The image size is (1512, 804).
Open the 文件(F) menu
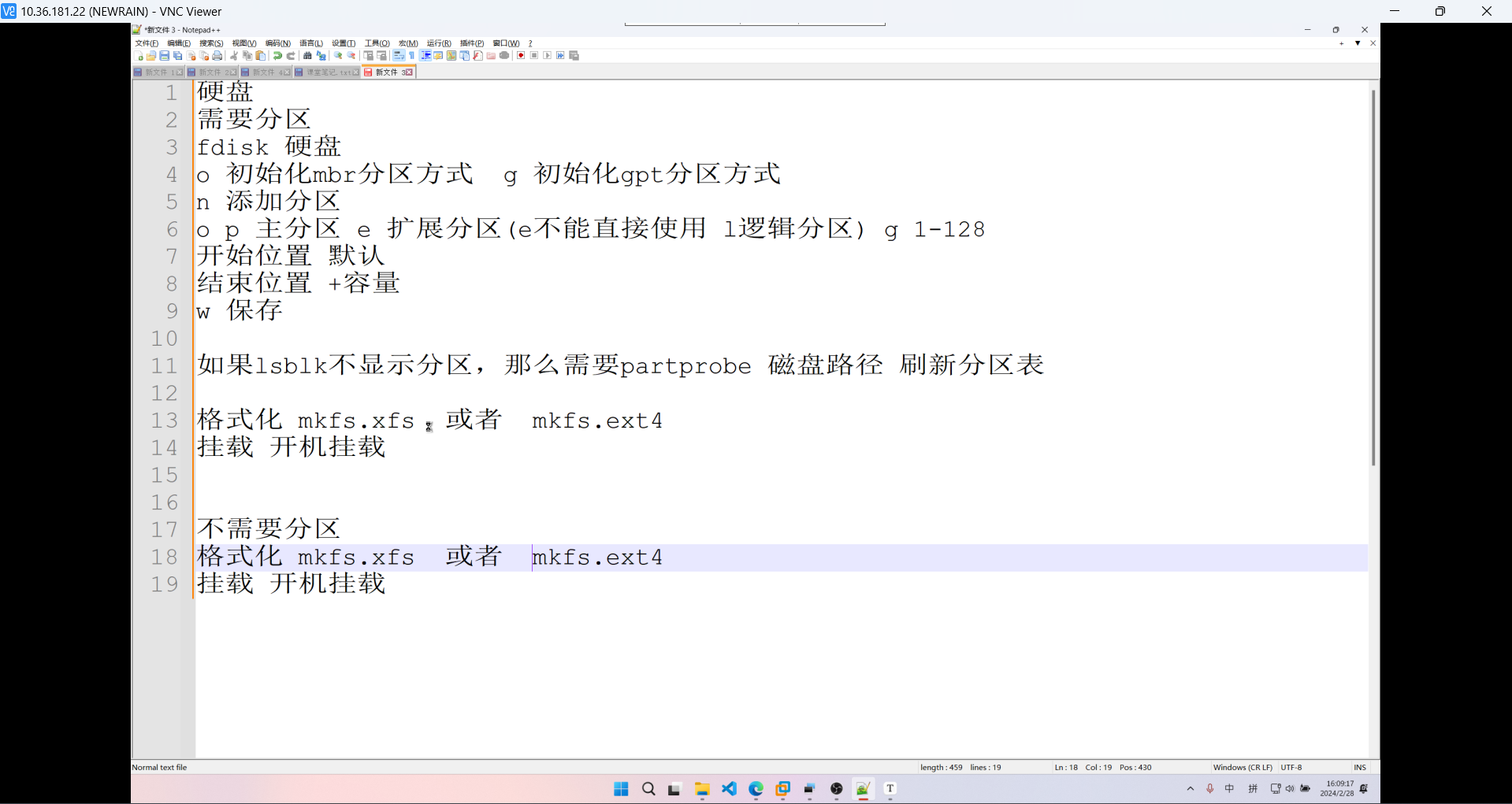pos(147,43)
